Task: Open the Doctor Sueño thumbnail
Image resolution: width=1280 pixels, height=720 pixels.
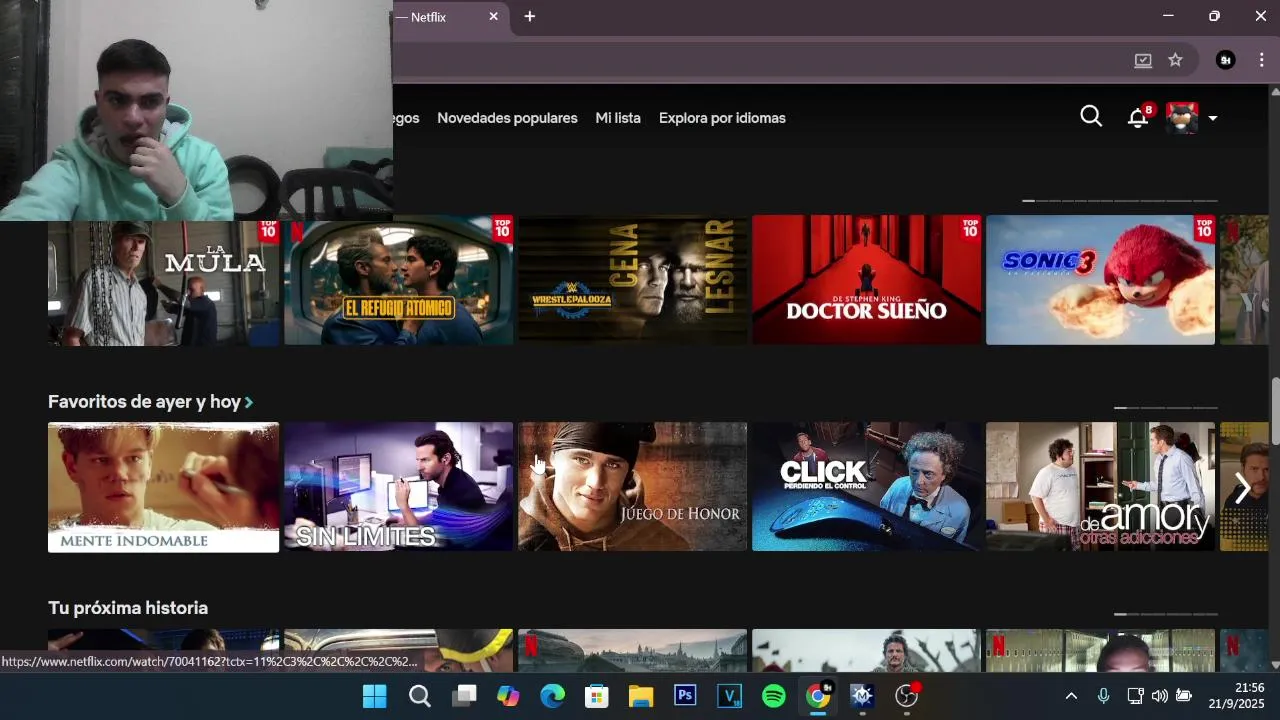Action: click(866, 281)
